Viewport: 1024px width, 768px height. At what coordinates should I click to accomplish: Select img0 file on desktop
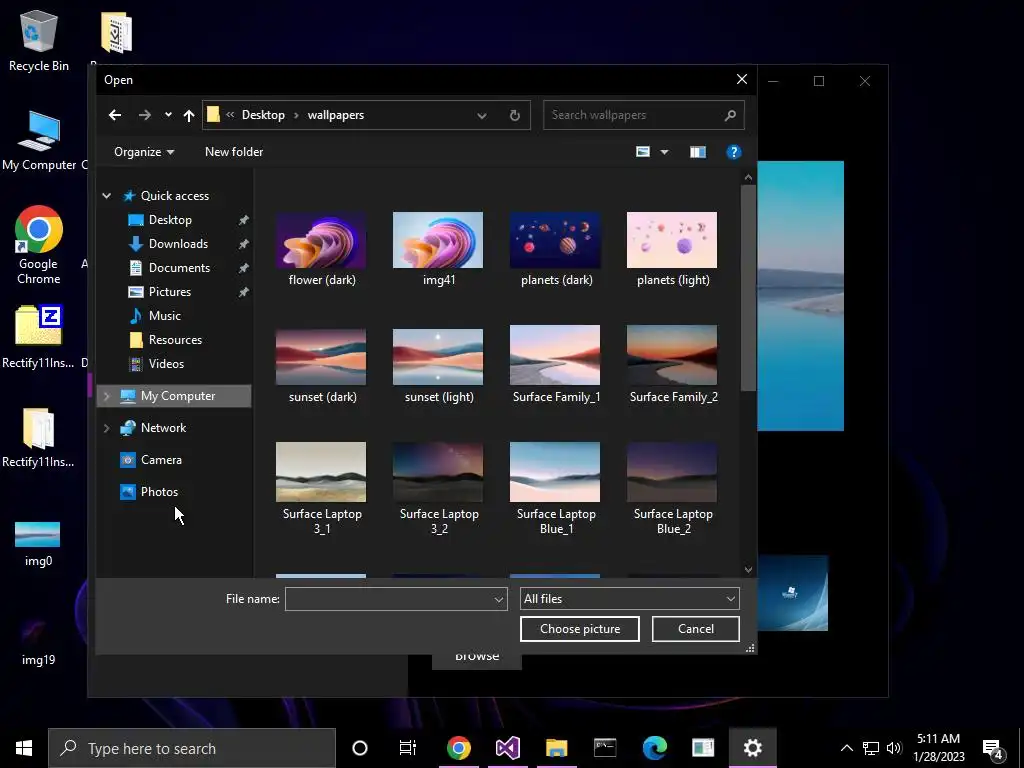click(x=38, y=543)
